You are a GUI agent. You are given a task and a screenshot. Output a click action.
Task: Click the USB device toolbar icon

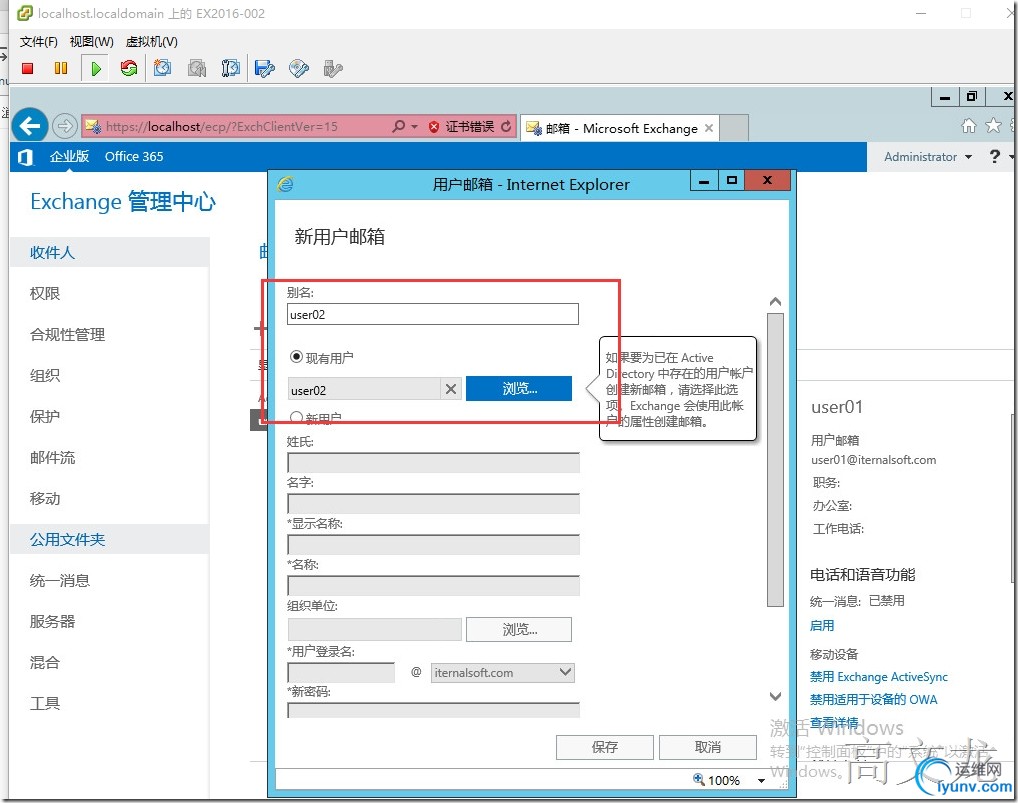tap(333, 68)
